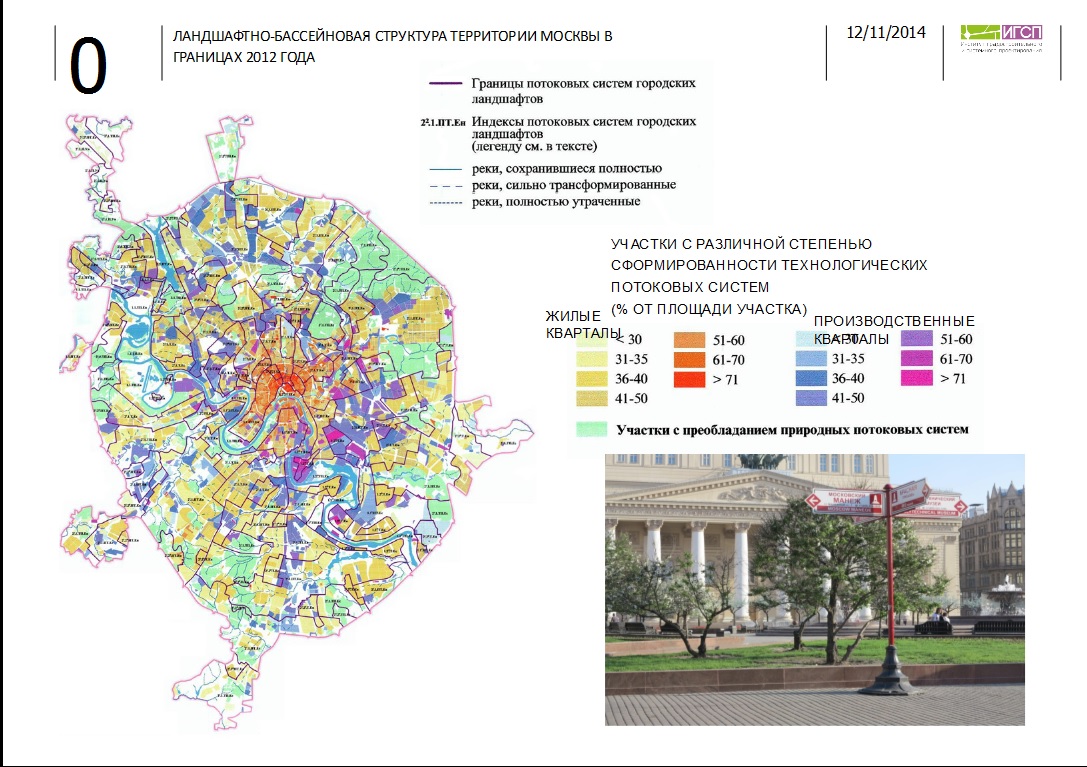The image size is (1087, 767).
Task: Click the dotted line for completely lost rivers
Action: [445, 202]
